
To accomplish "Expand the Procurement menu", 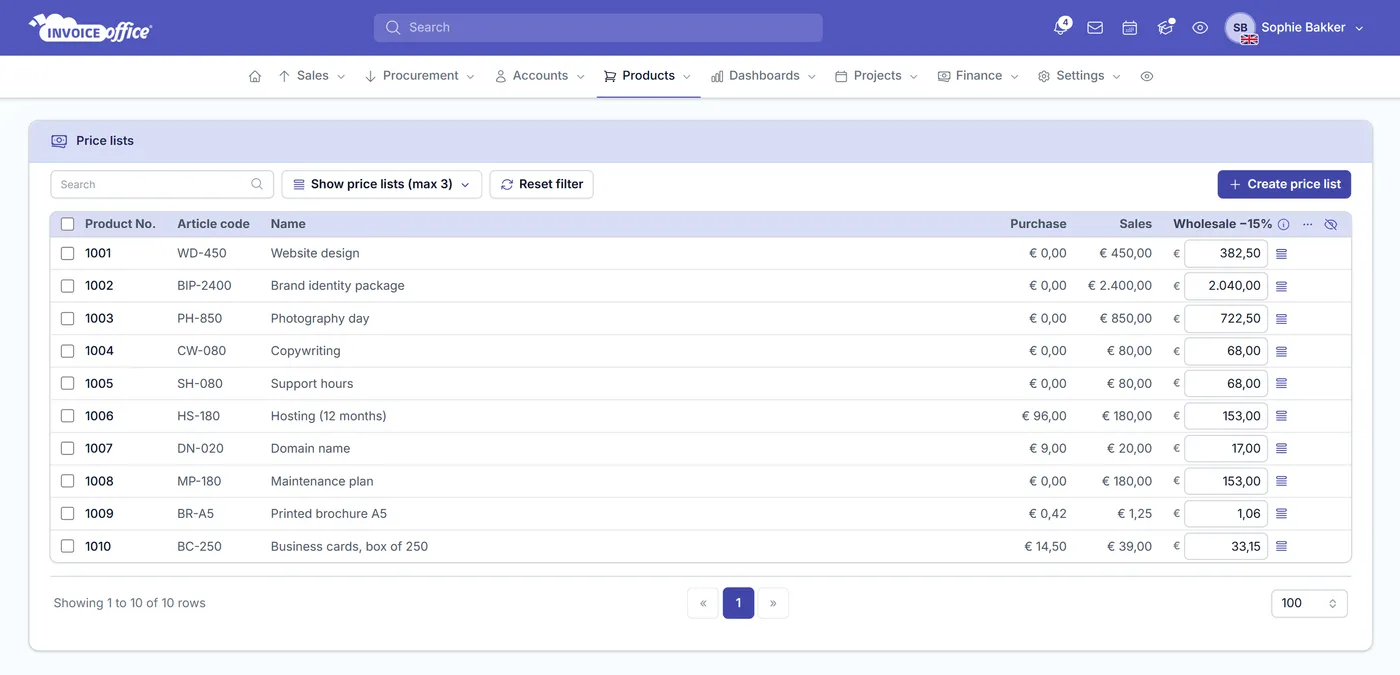I will 420,76.
